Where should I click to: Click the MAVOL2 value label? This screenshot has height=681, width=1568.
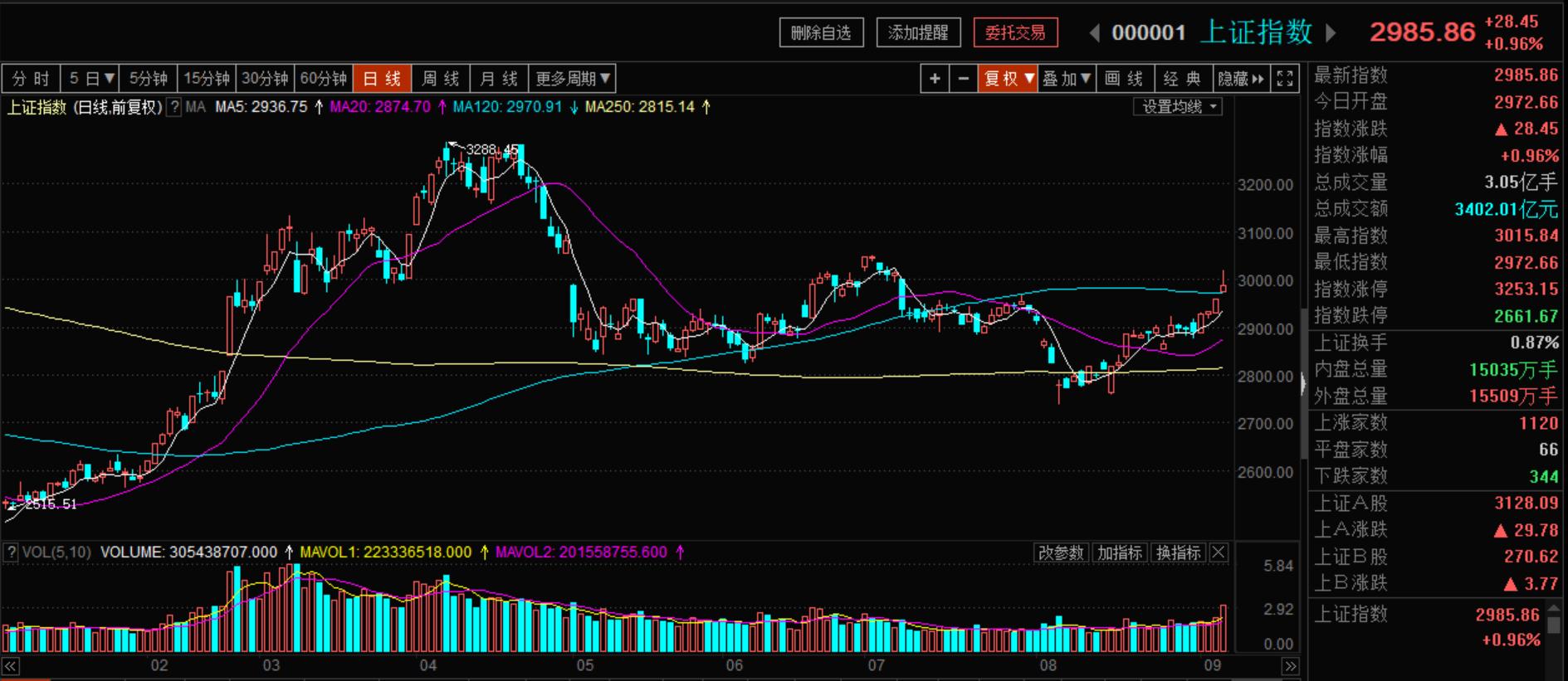[581, 552]
